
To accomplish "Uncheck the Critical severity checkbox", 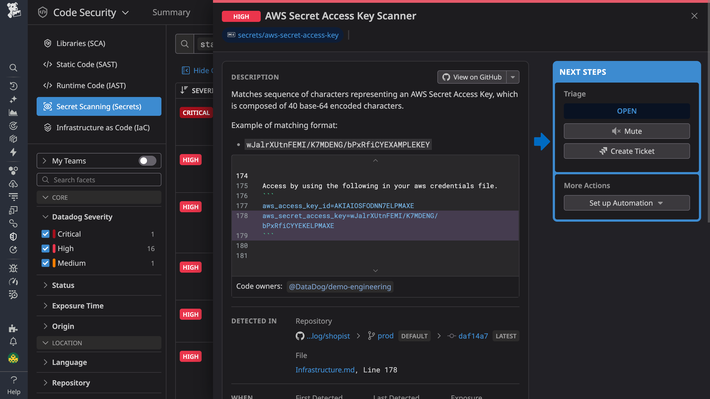I will 45,234.
